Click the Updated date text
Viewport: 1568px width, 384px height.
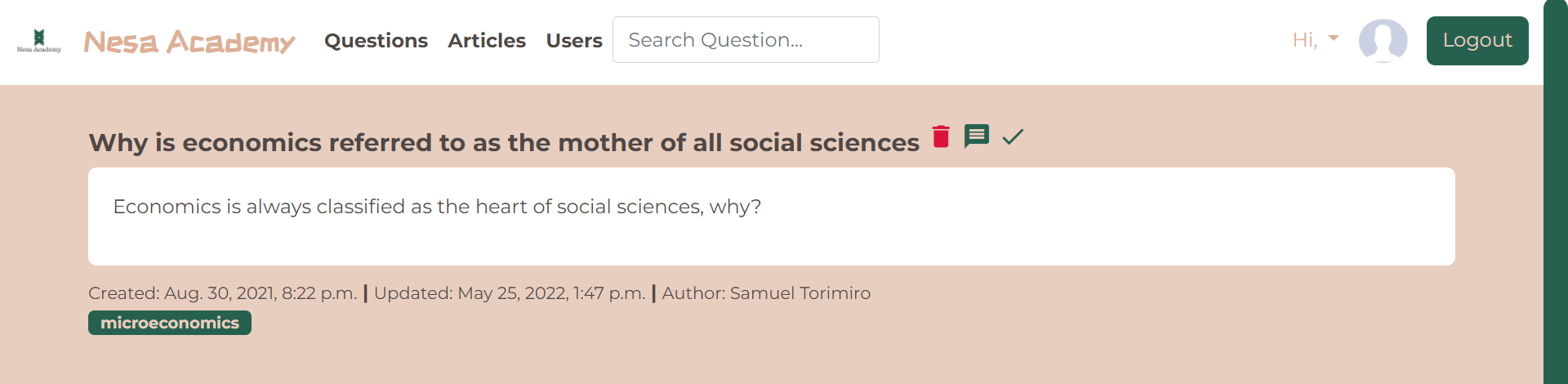(510, 293)
